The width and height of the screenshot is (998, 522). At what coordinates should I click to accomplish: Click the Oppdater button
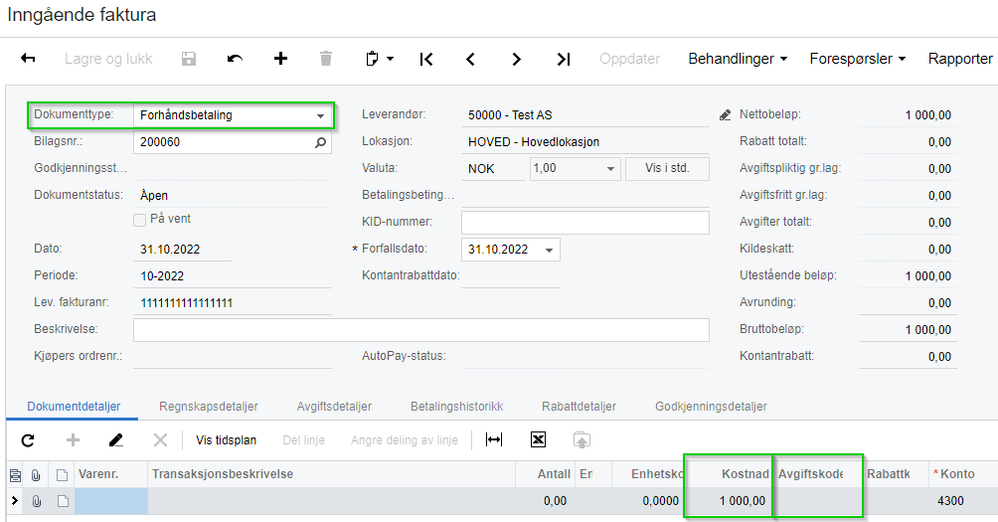629,59
